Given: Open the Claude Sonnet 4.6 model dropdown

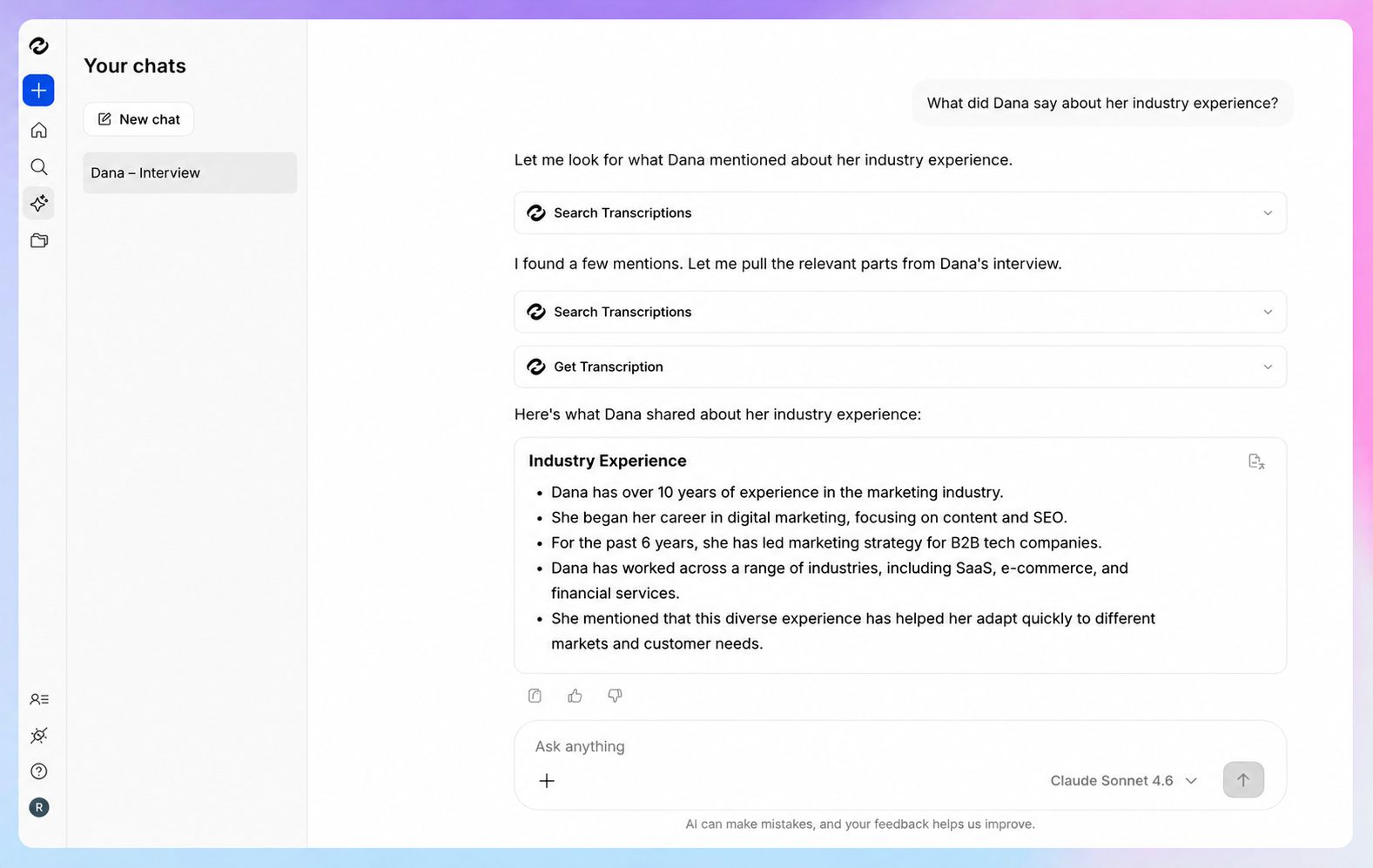Looking at the screenshot, I should pyautogui.click(x=1123, y=781).
